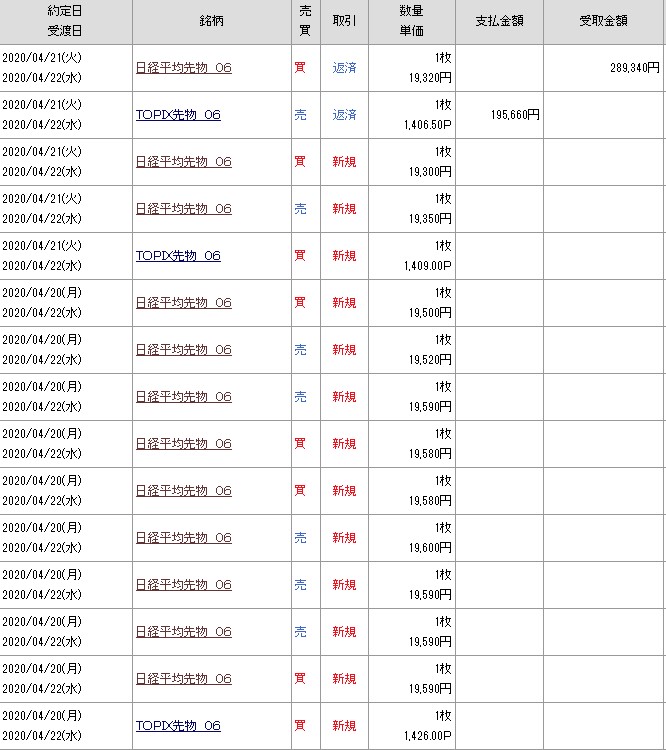Open 日経平均先物 06 link in 19,500円 row
The height and width of the screenshot is (750, 666).
pyautogui.click(x=183, y=303)
